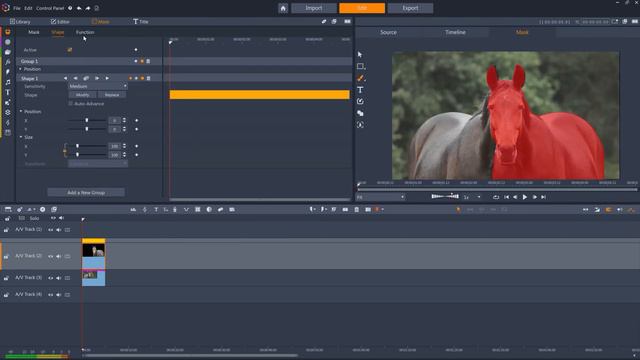640x360 pixels.
Task: Increment the Size X value stepper
Action: point(124,144)
